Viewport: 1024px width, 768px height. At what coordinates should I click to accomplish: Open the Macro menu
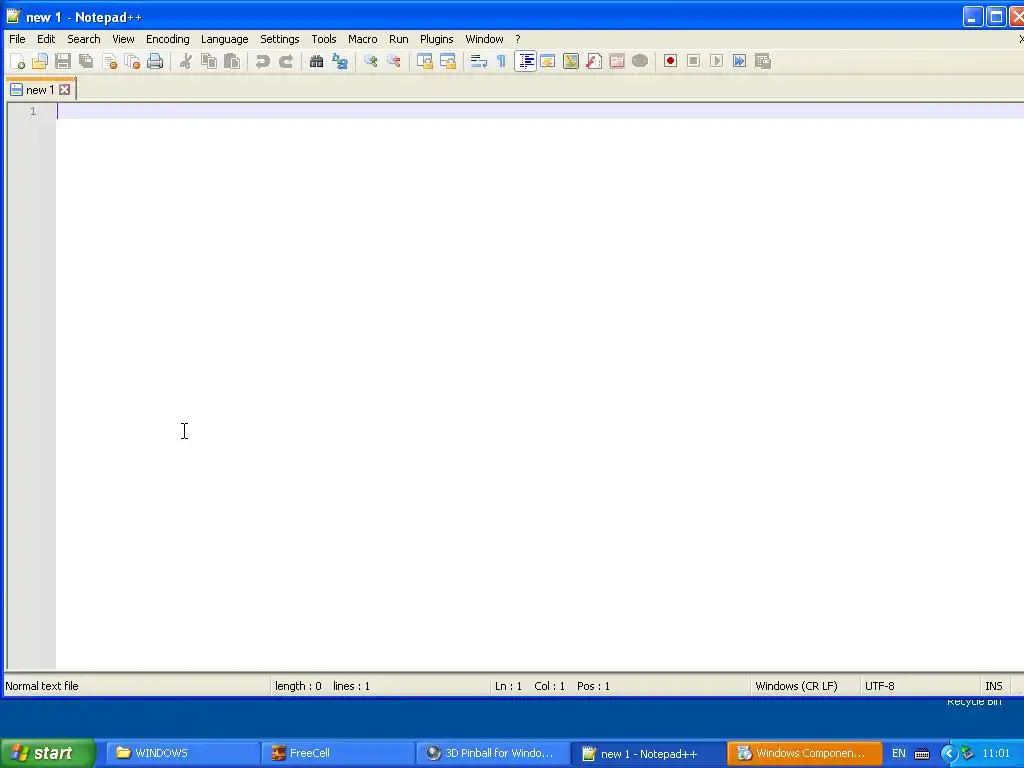point(362,39)
